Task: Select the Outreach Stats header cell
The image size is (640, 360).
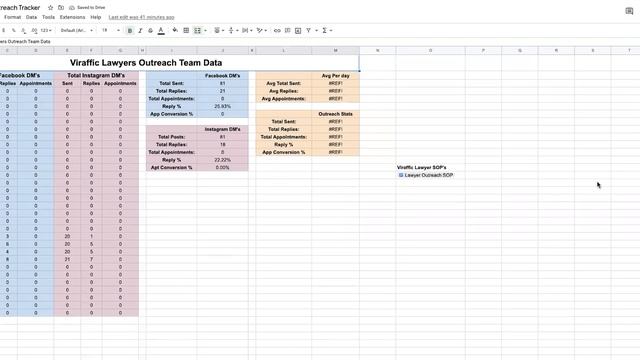Action: point(336,114)
